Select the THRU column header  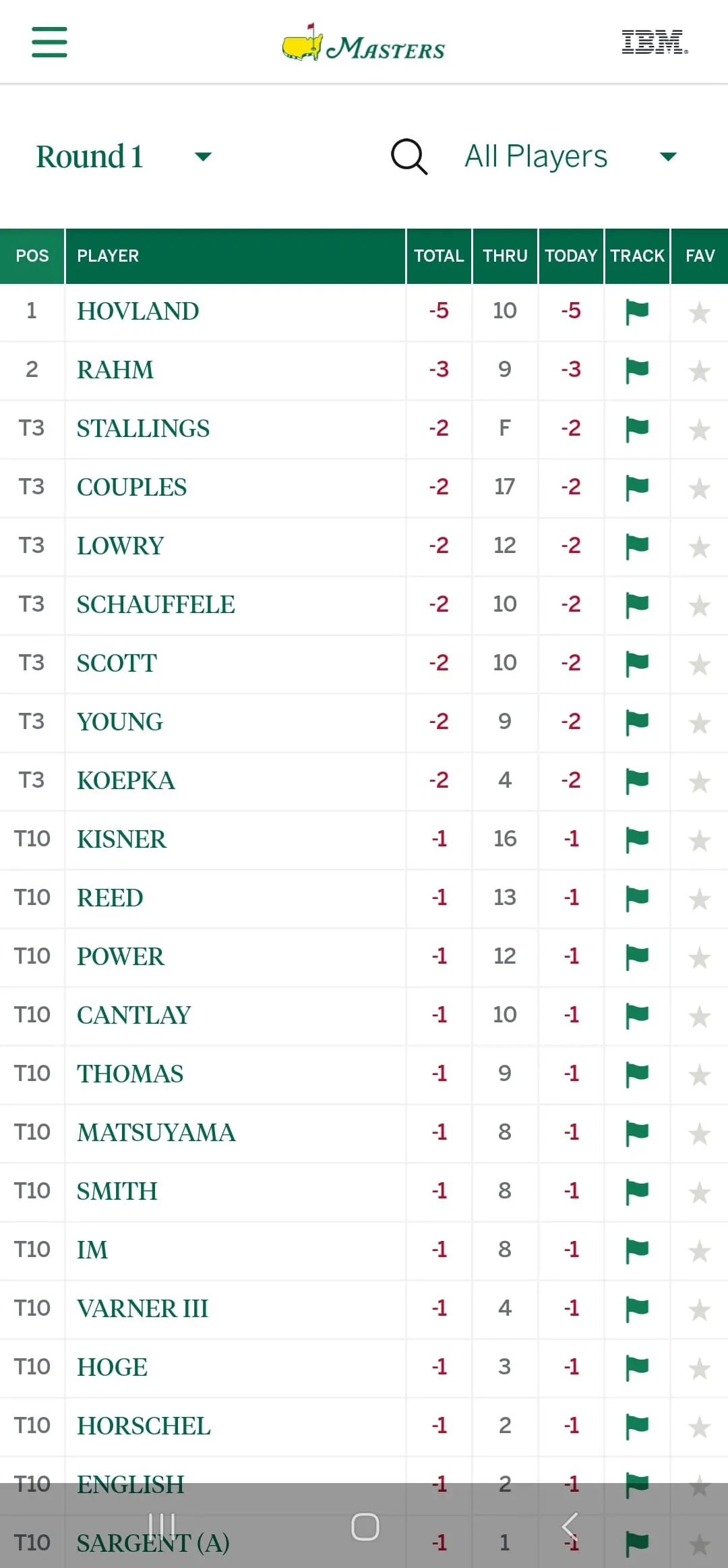[x=505, y=256]
